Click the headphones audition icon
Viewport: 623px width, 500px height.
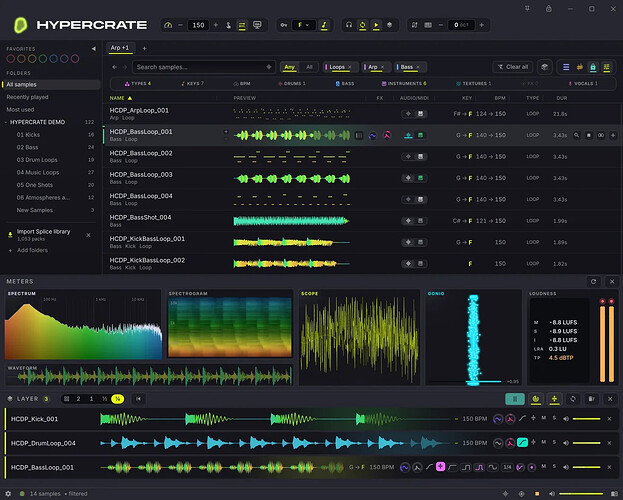tap(349, 25)
